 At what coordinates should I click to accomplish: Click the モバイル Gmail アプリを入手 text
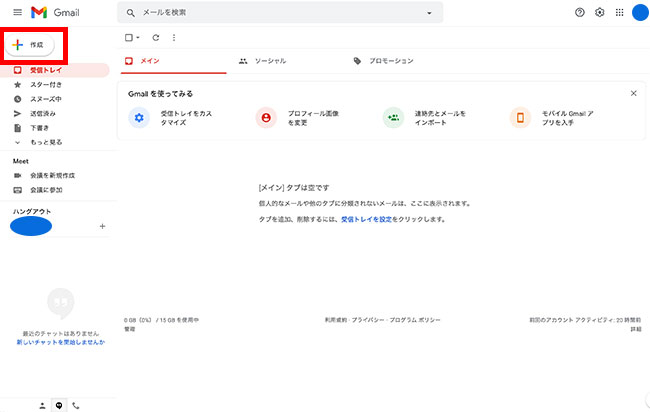click(568, 118)
